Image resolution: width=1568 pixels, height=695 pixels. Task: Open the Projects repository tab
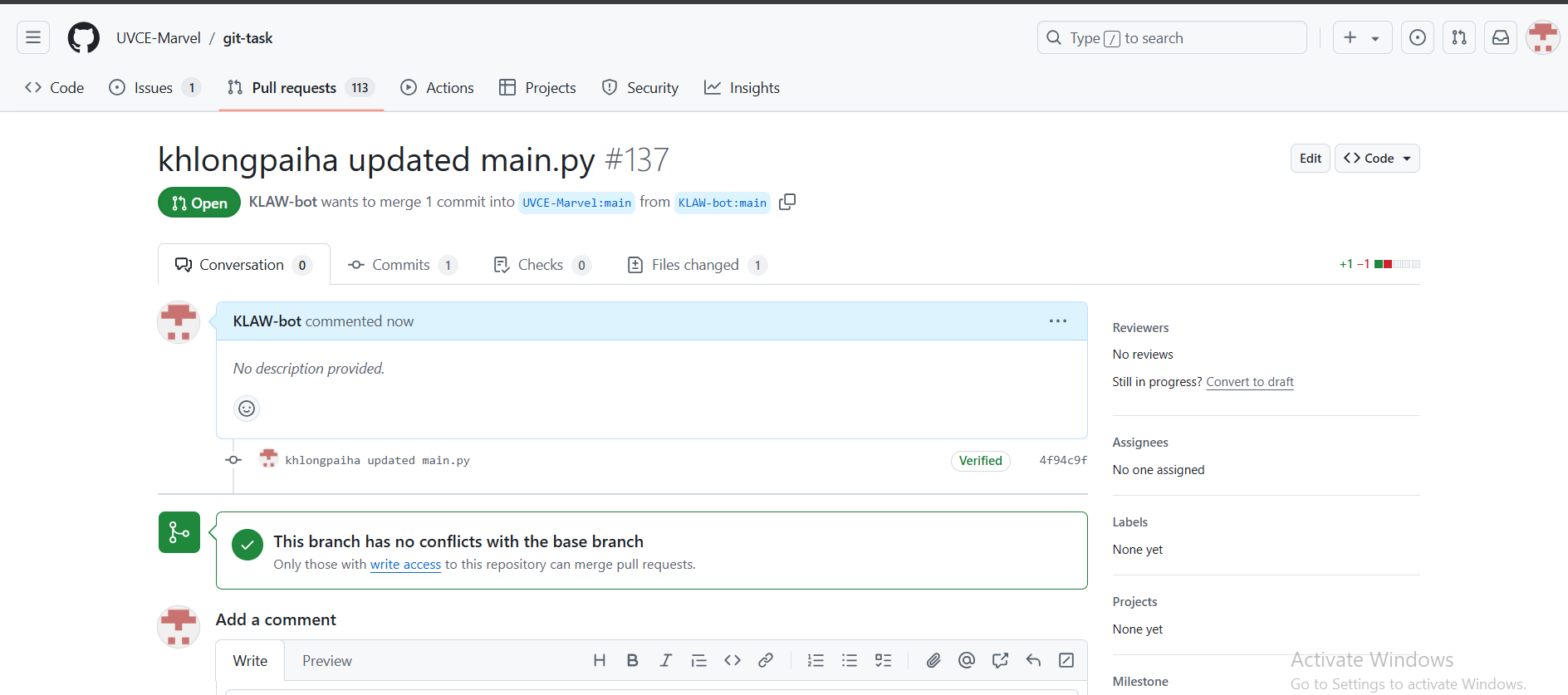(537, 88)
